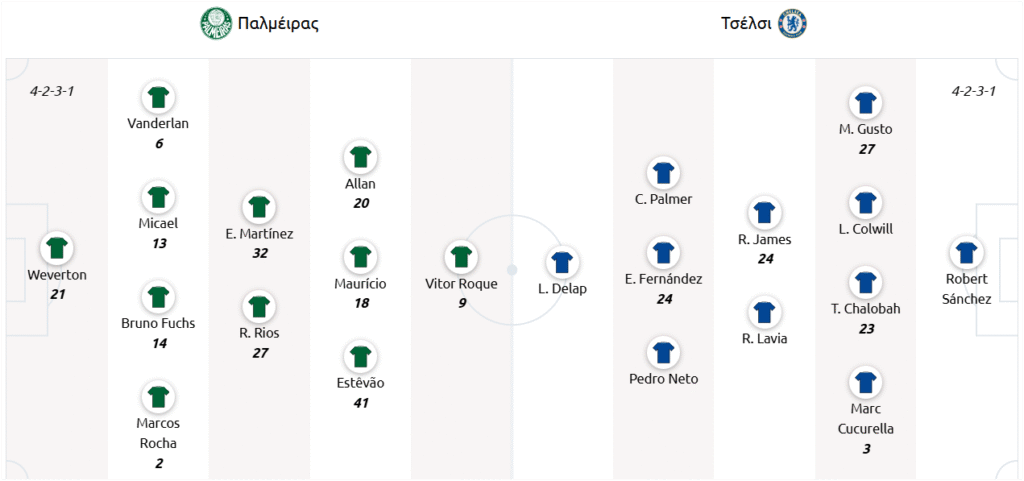Click the Chelsea club crest icon
This screenshot has height=481, width=1024.
click(793, 24)
